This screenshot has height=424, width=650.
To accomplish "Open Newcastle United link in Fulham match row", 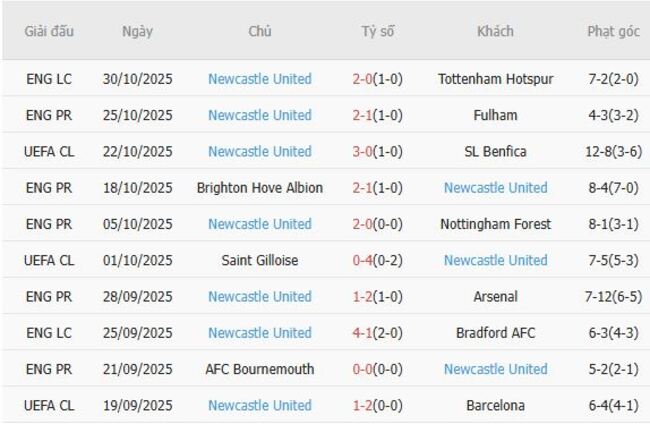I will pyautogui.click(x=260, y=115).
